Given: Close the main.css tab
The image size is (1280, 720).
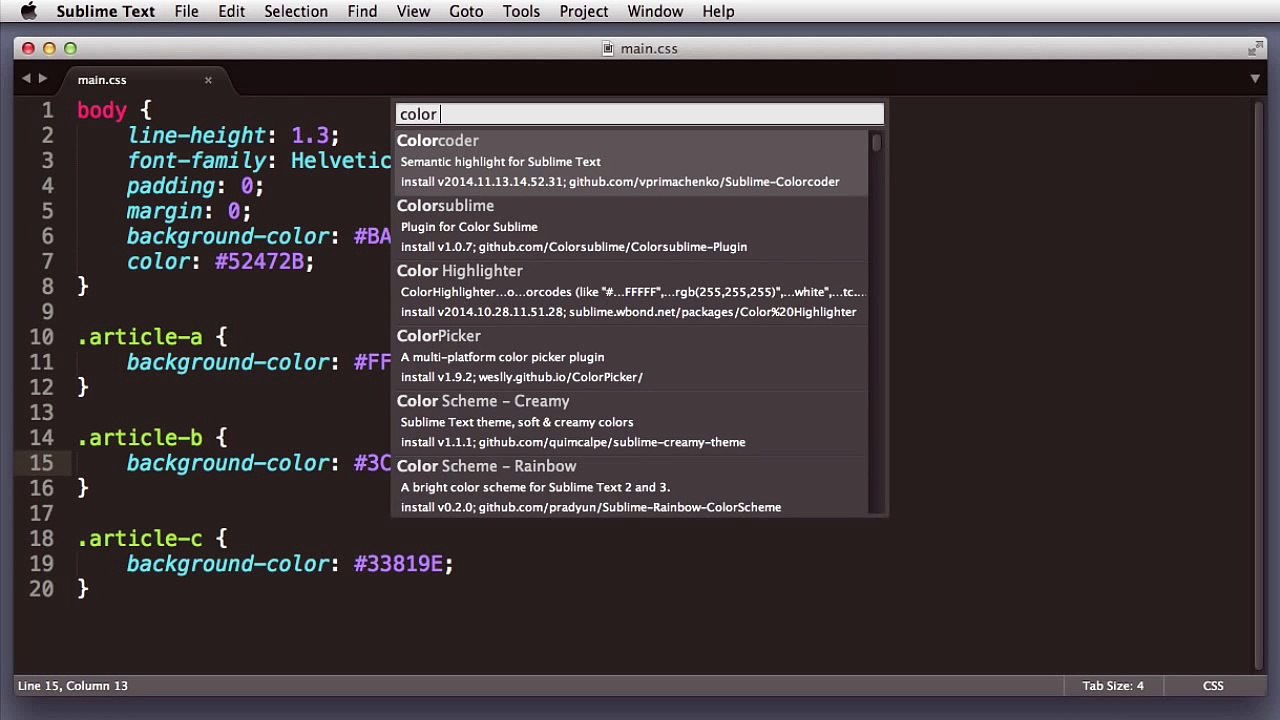Looking at the screenshot, I should (x=208, y=80).
